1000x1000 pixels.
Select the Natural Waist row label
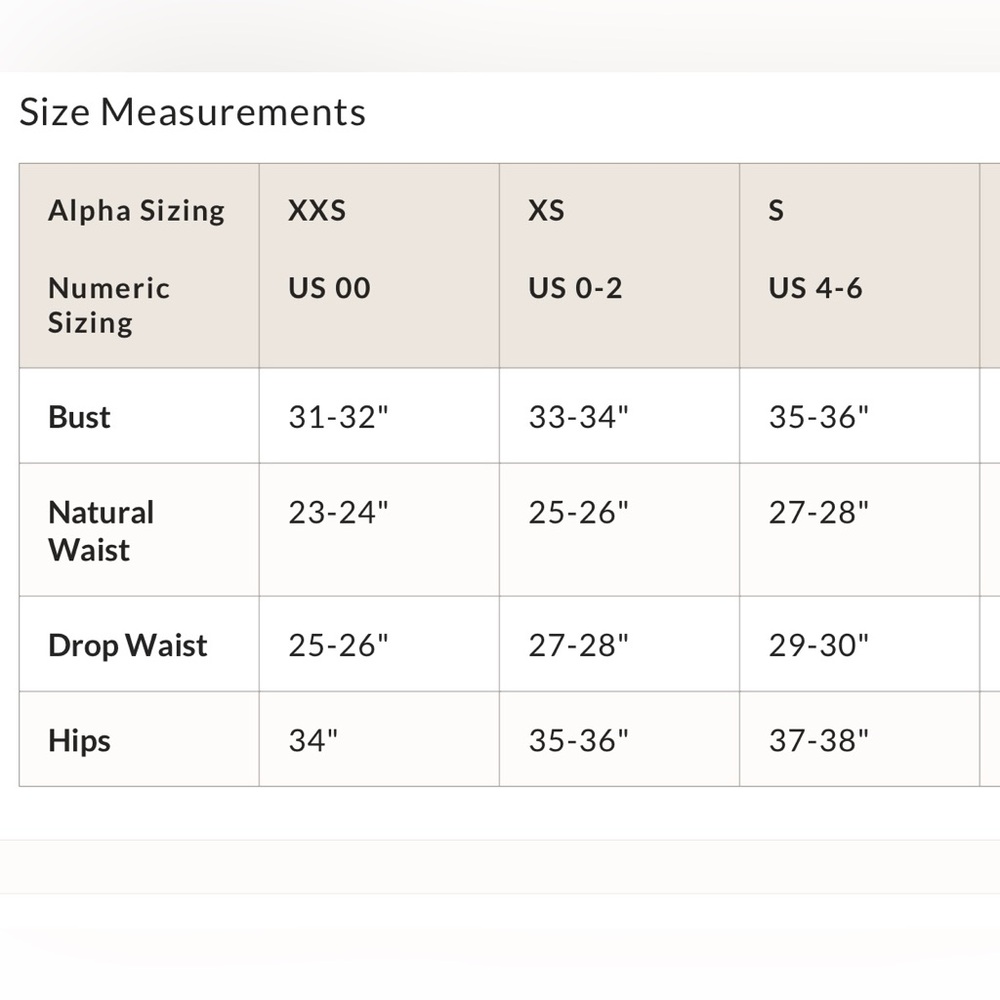pos(101,531)
